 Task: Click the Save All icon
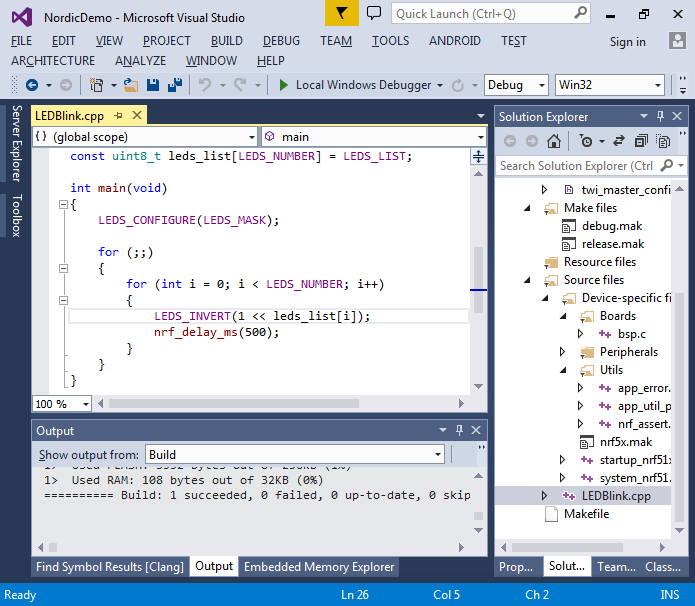click(x=175, y=85)
